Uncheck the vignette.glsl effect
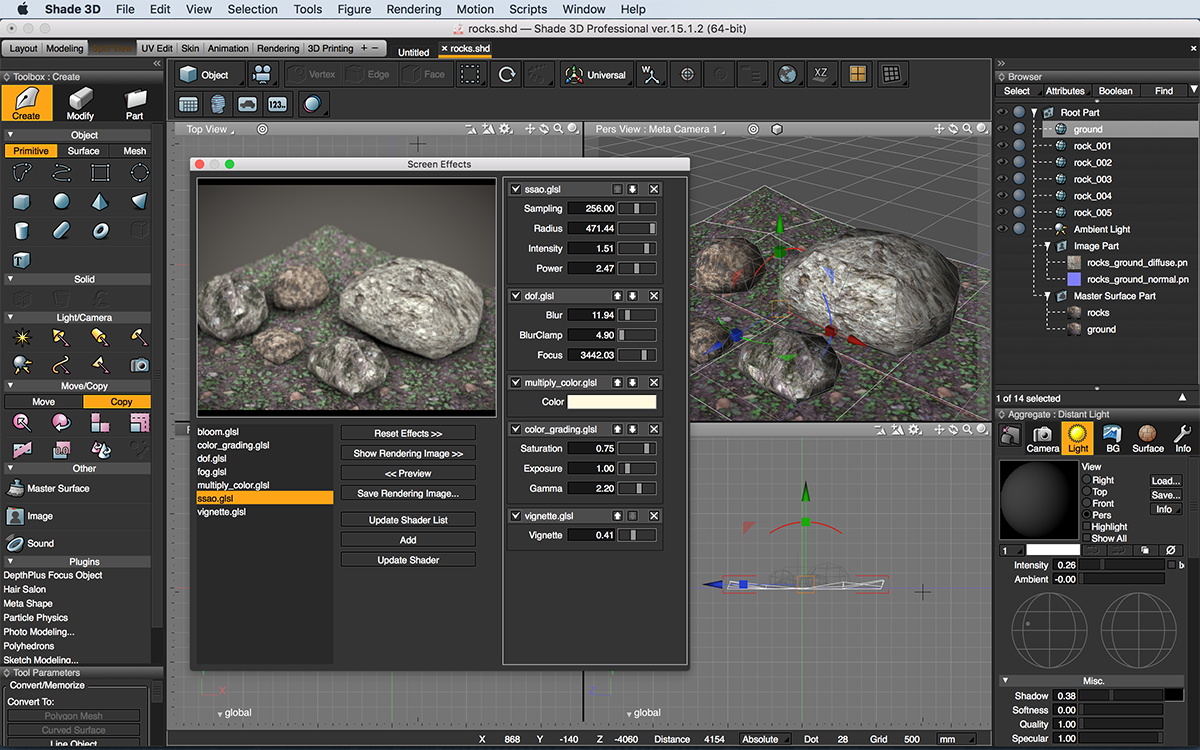Image resolution: width=1200 pixels, height=750 pixels. coord(516,516)
